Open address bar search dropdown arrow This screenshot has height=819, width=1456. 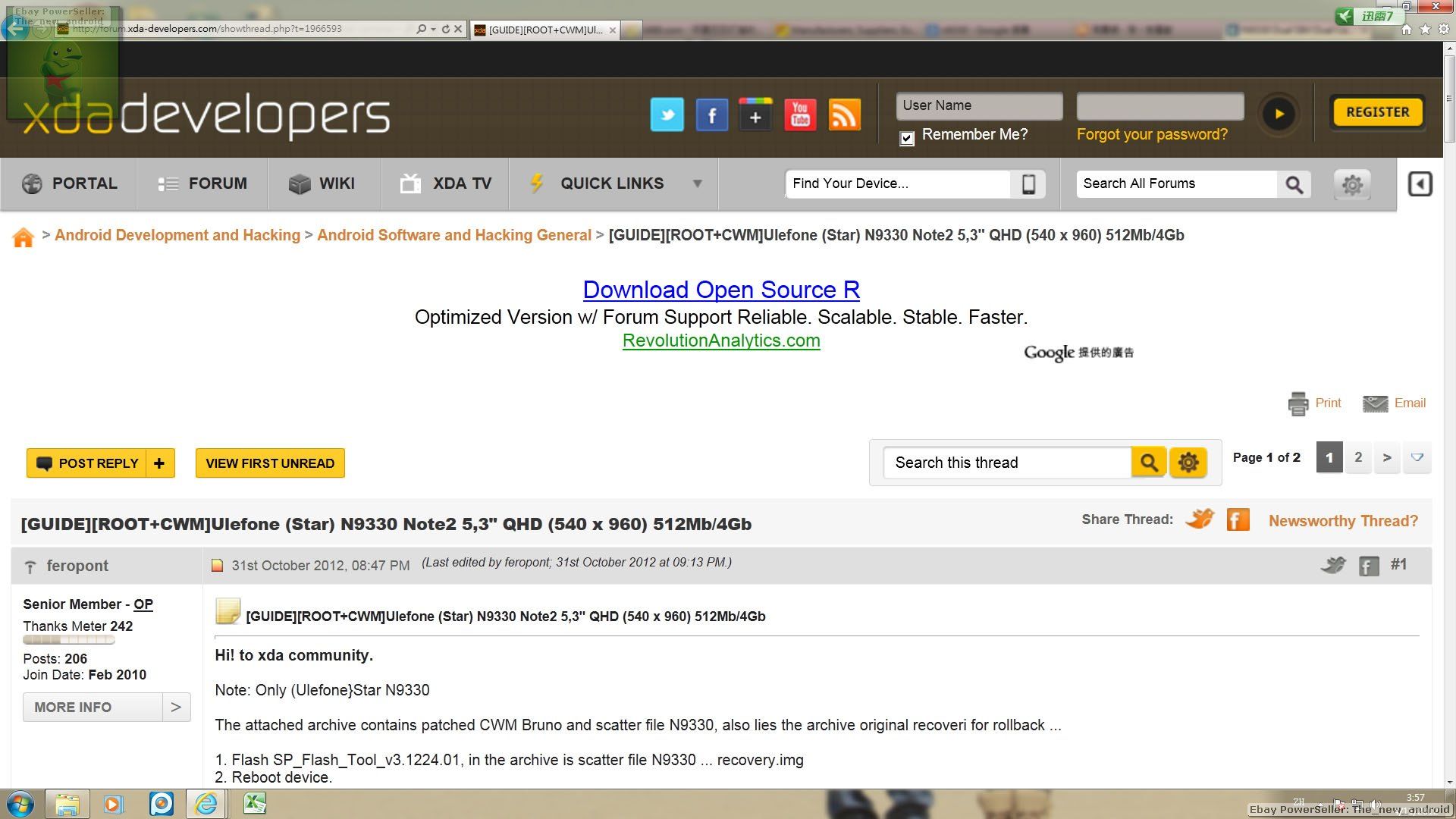433,29
